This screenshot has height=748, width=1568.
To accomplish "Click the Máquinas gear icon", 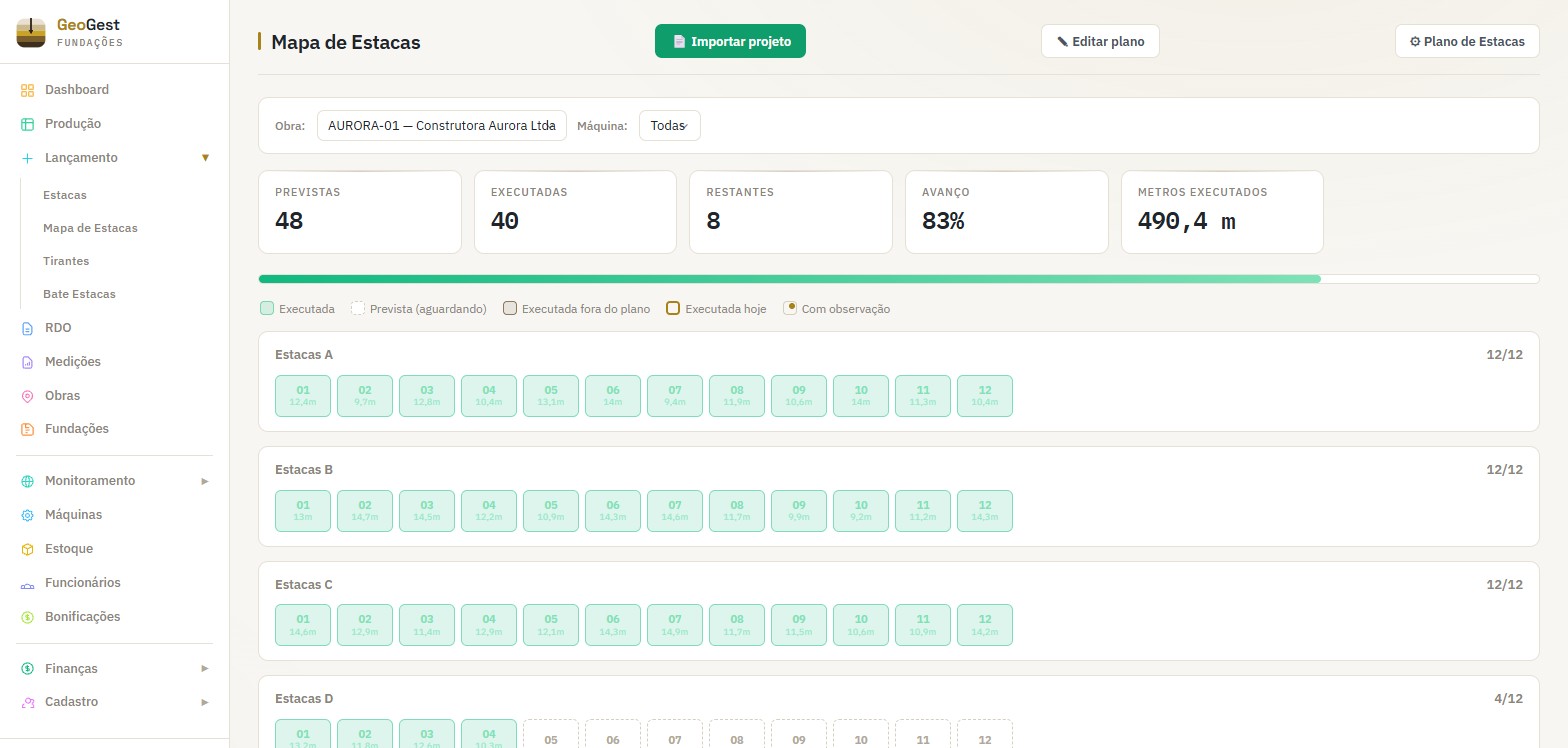I will click(27, 515).
